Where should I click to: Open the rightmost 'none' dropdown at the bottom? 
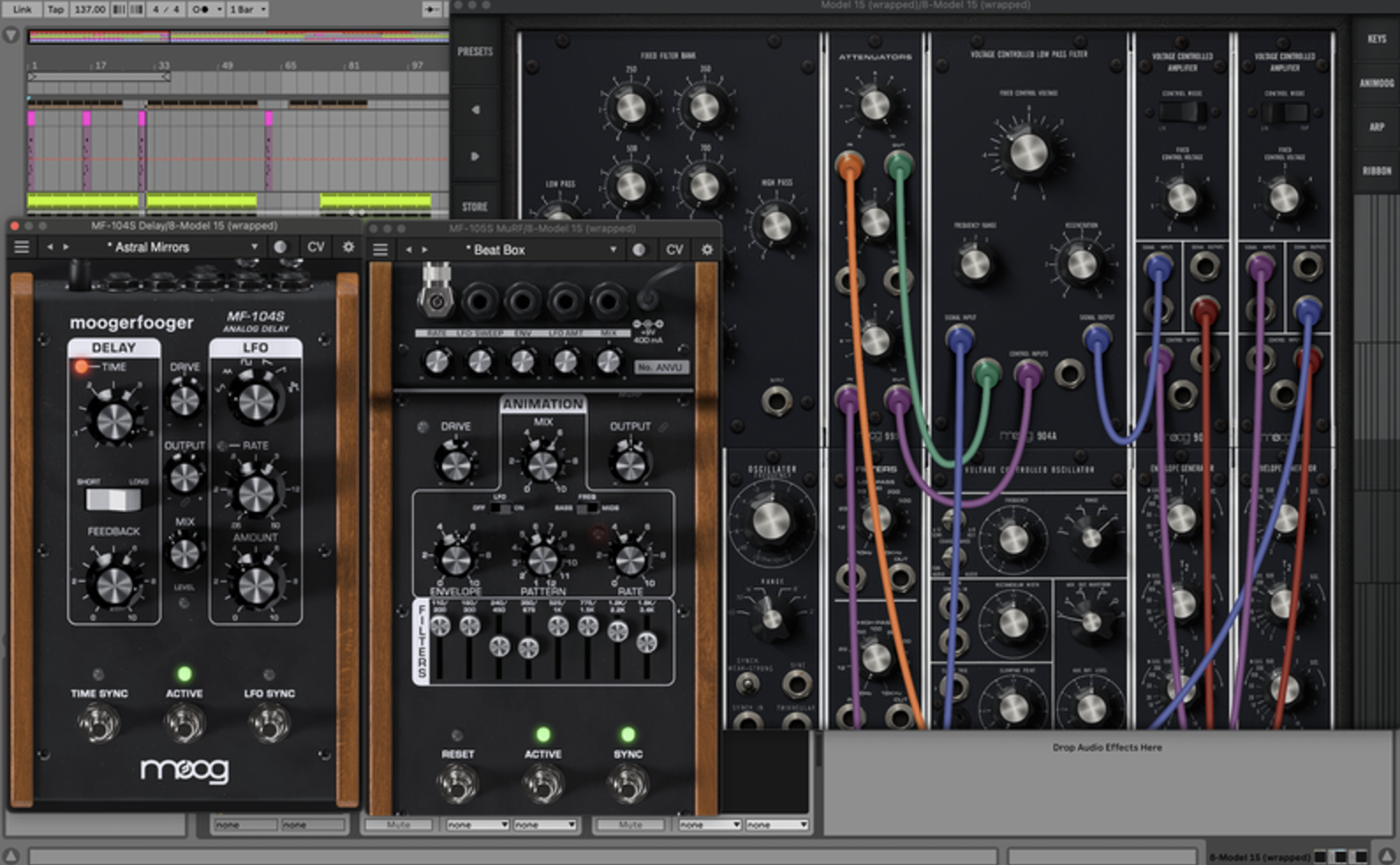(777, 825)
